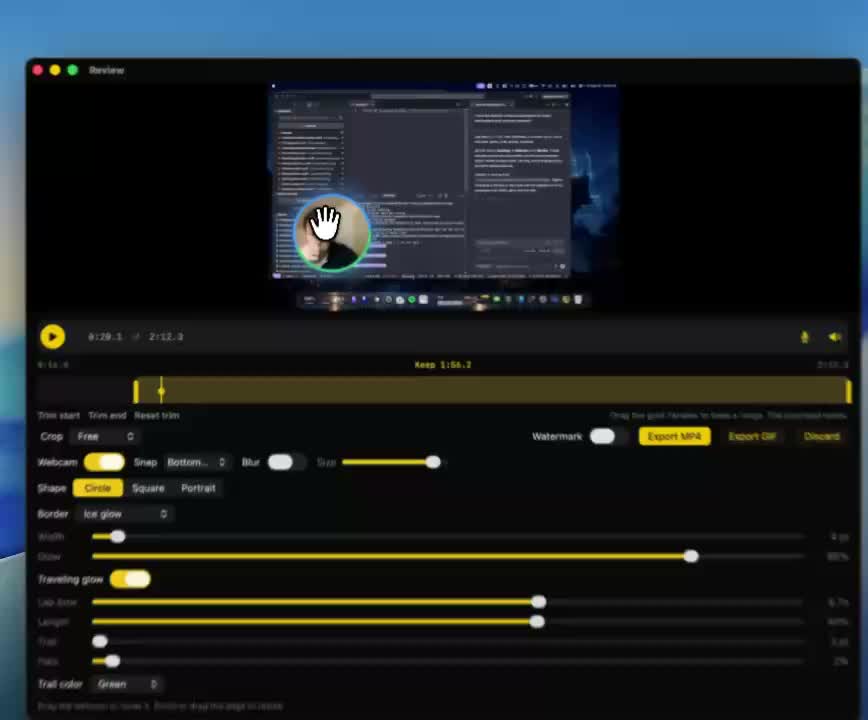Screen dimensions: 868x720
Task: Switch webcam shape to Portrait
Action: pos(198,488)
